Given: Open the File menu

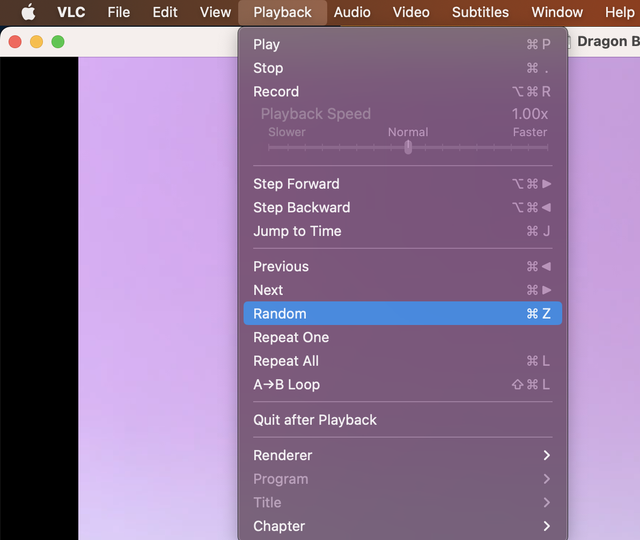Looking at the screenshot, I should pyautogui.click(x=119, y=12).
